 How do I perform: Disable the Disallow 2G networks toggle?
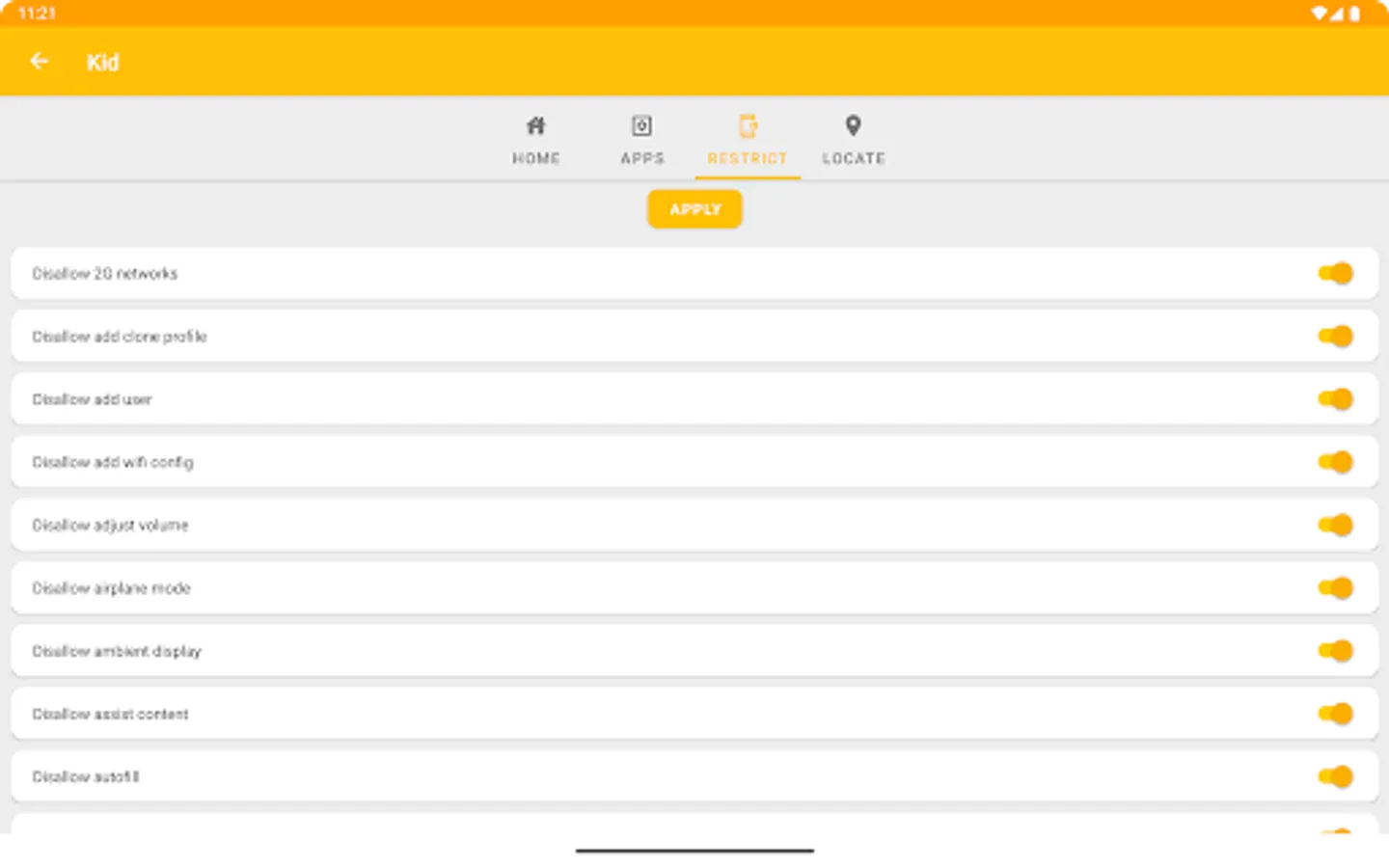coord(1335,273)
